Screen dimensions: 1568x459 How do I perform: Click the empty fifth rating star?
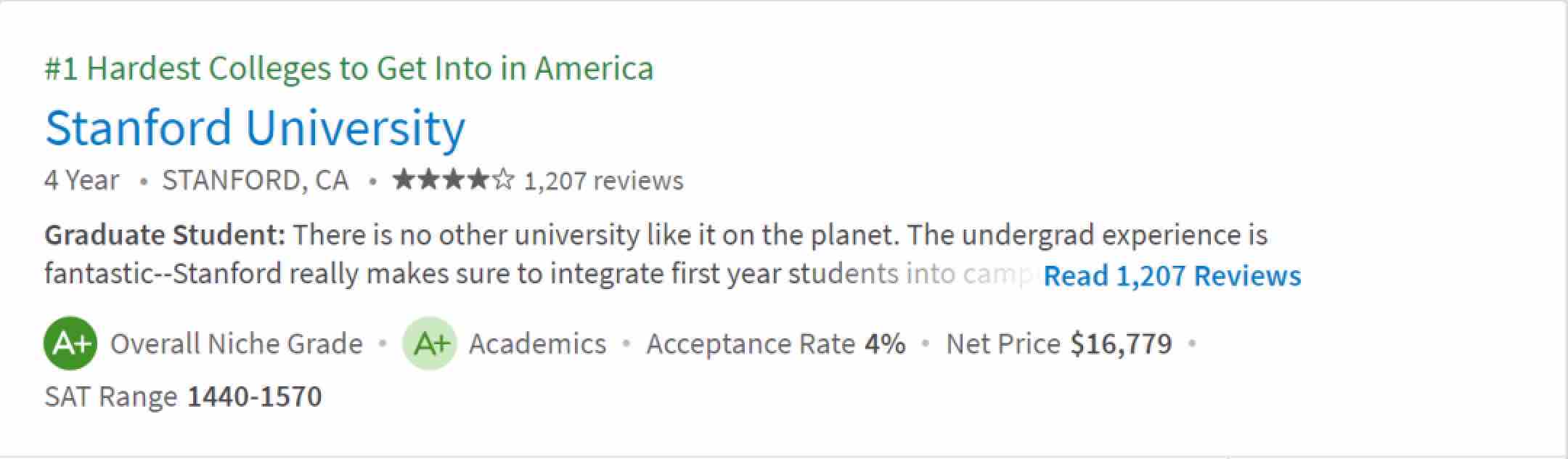coord(503,179)
